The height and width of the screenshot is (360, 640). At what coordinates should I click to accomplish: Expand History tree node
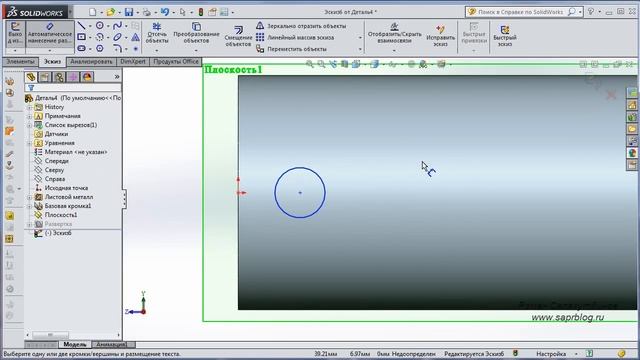coord(29,107)
